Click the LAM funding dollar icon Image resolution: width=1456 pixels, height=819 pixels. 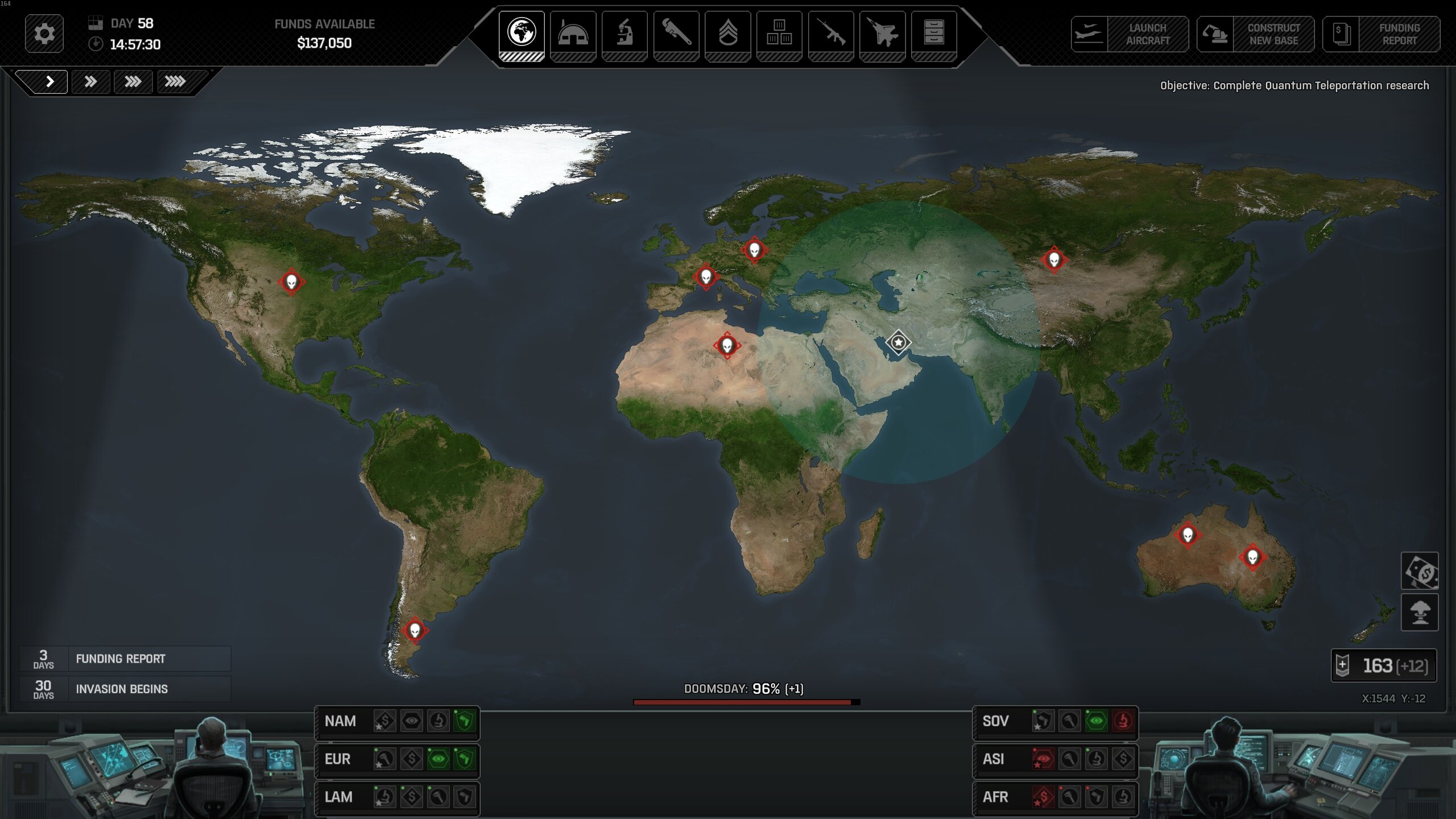[x=411, y=797]
